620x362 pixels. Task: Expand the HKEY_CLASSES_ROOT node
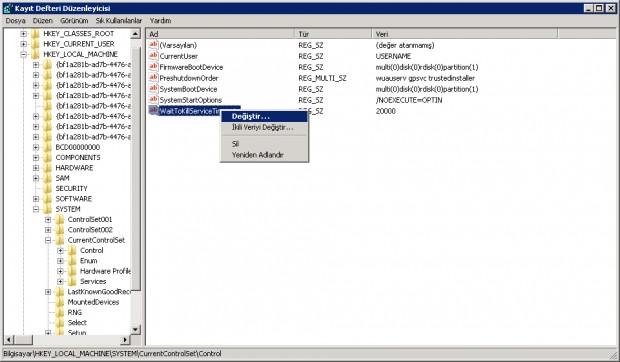[23, 34]
